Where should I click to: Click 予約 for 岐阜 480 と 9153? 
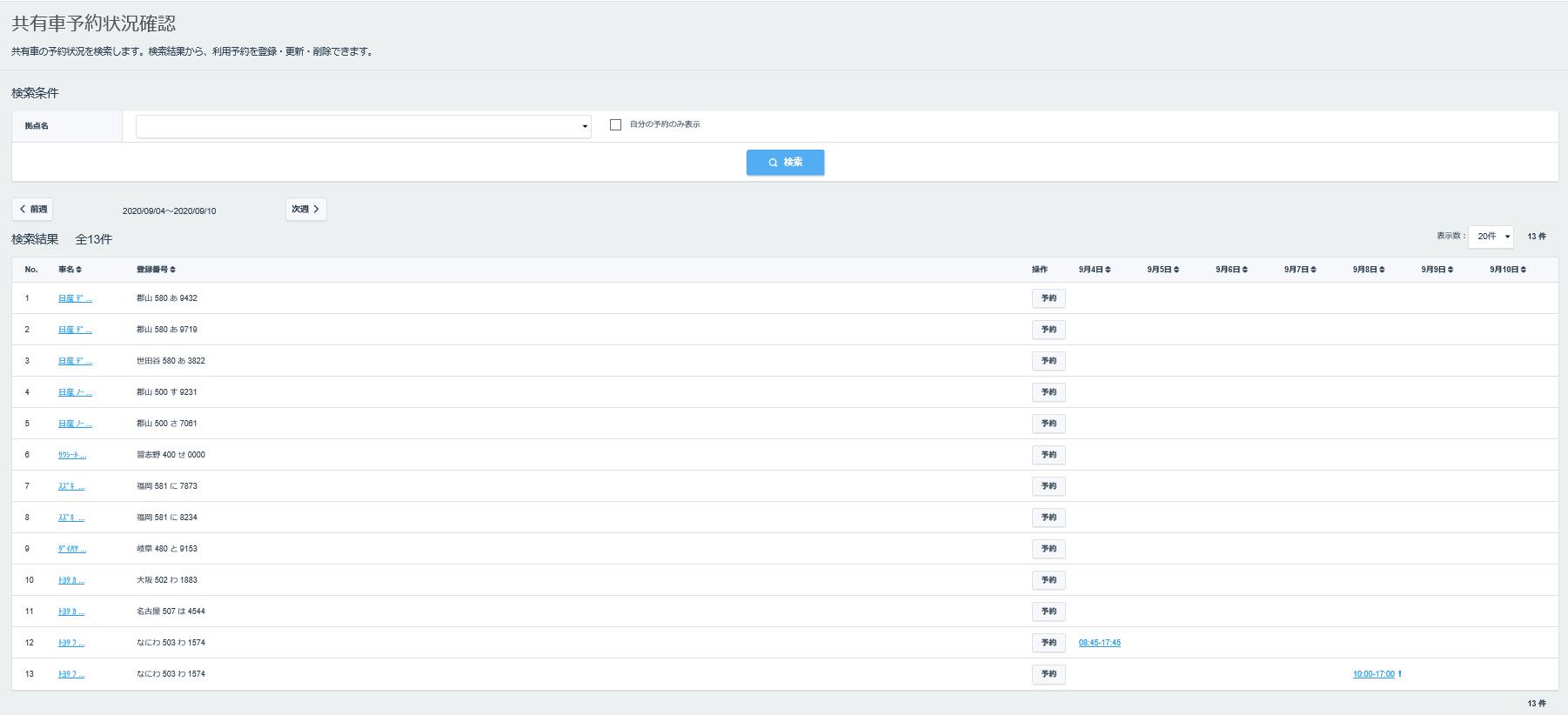click(1049, 549)
